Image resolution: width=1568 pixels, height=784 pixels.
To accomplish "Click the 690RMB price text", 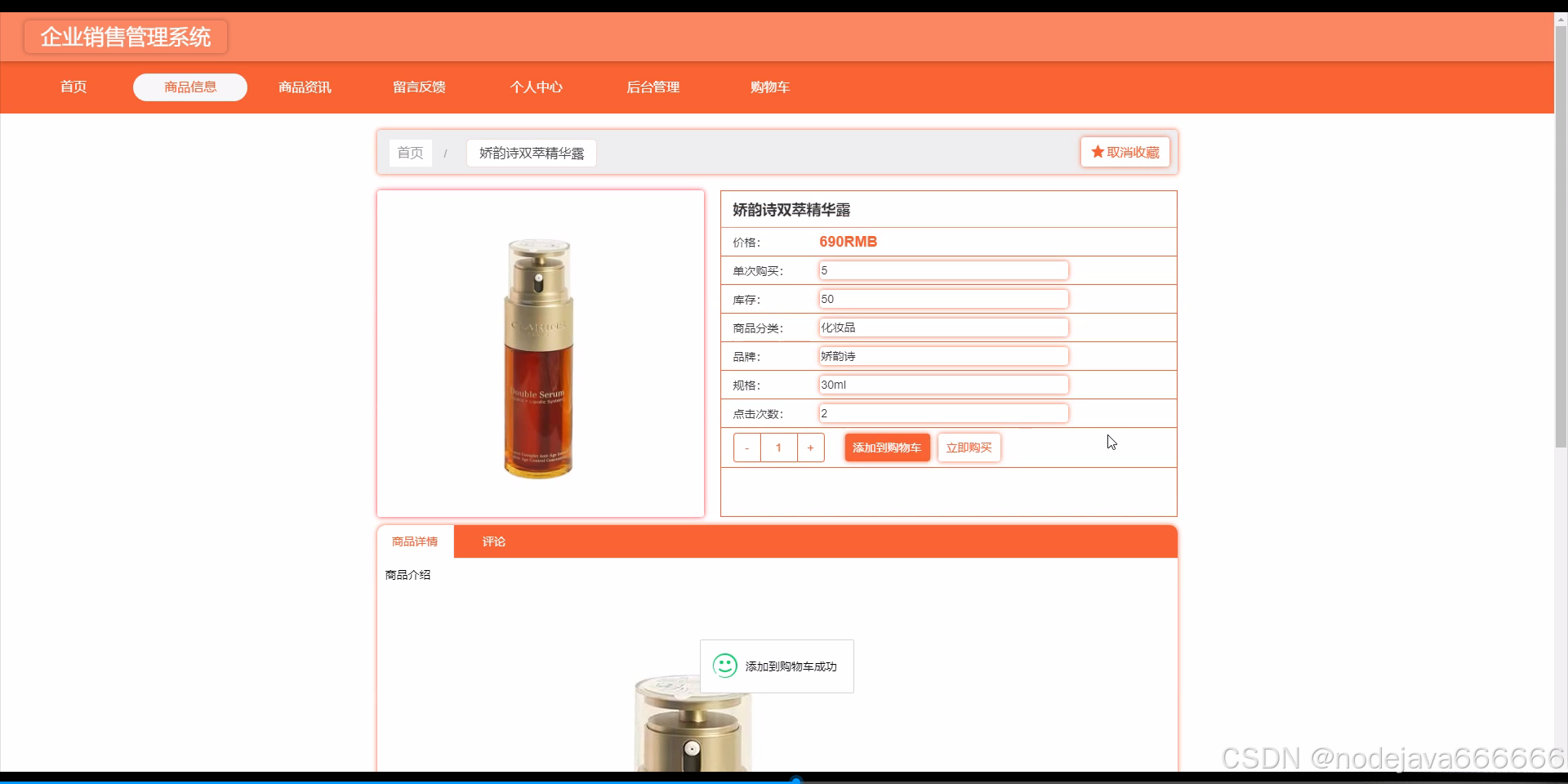I will point(848,242).
